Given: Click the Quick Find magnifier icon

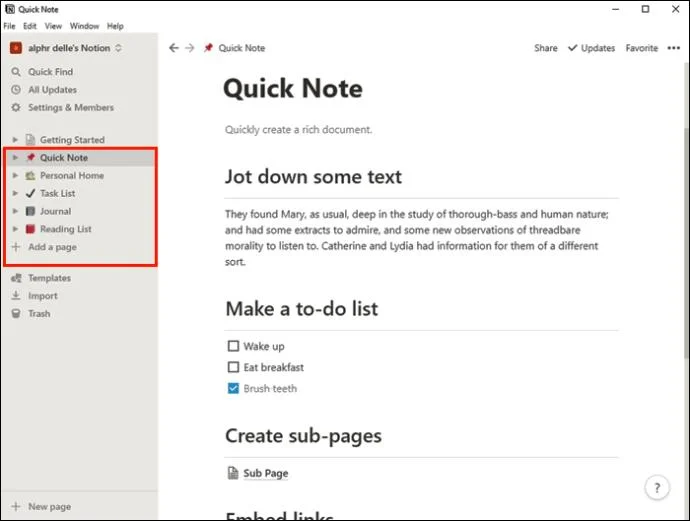Looking at the screenshot, I should pyautogui.click(x=16, y=72).
